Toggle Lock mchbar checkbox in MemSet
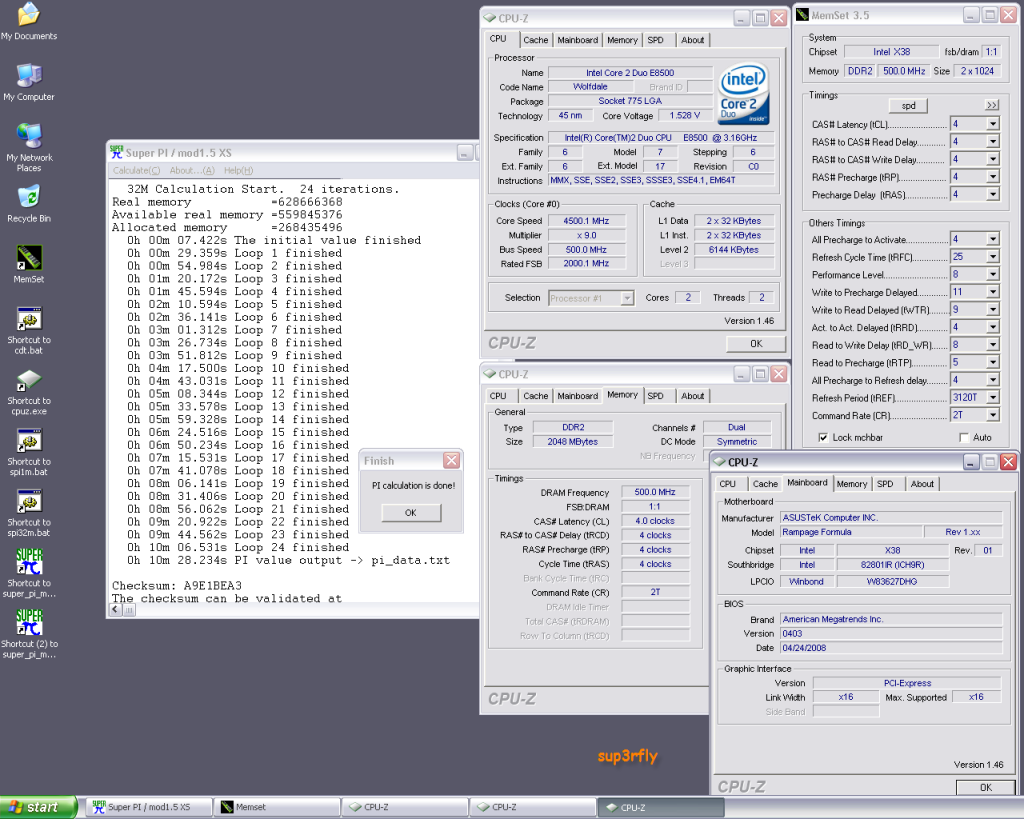This screenshot has height=819, width=1024. (x=823, y=438)
